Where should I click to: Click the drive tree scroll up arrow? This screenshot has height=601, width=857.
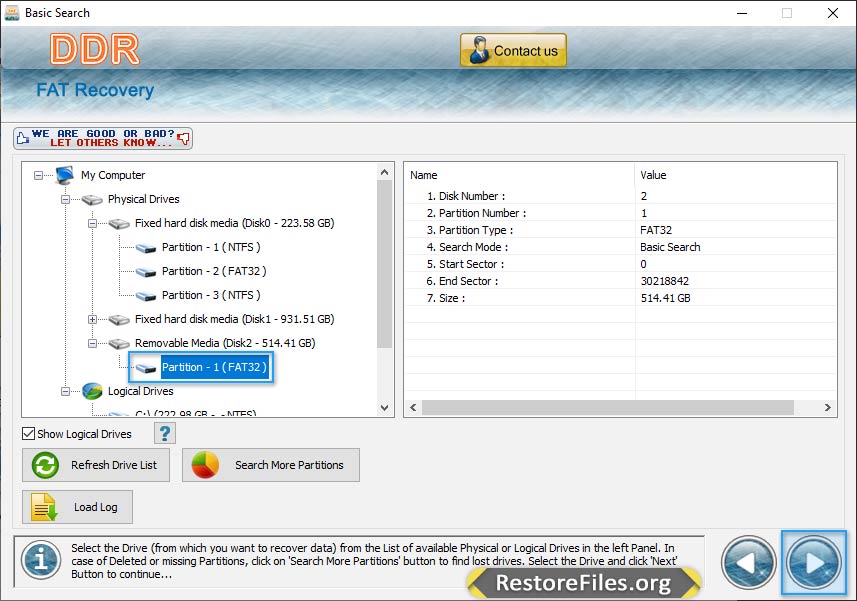click(x=385, y=172)
